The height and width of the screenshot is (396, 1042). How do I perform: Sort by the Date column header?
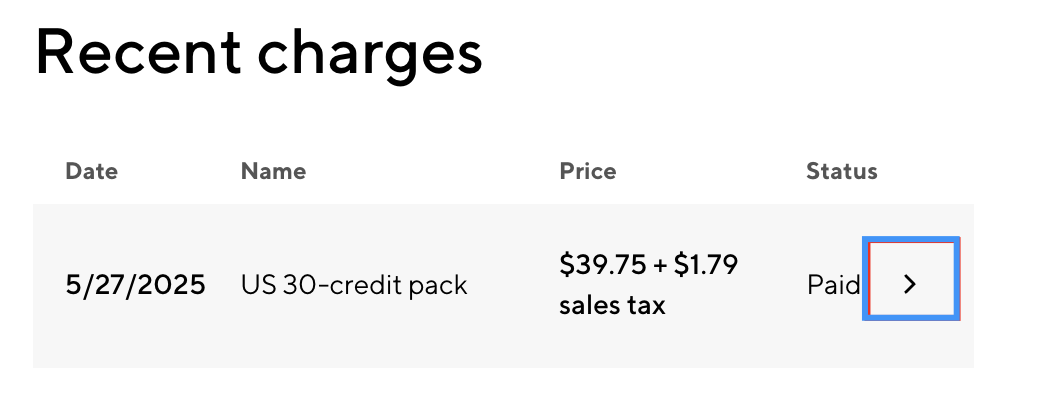pyautogui.click(x=92, y=171)
